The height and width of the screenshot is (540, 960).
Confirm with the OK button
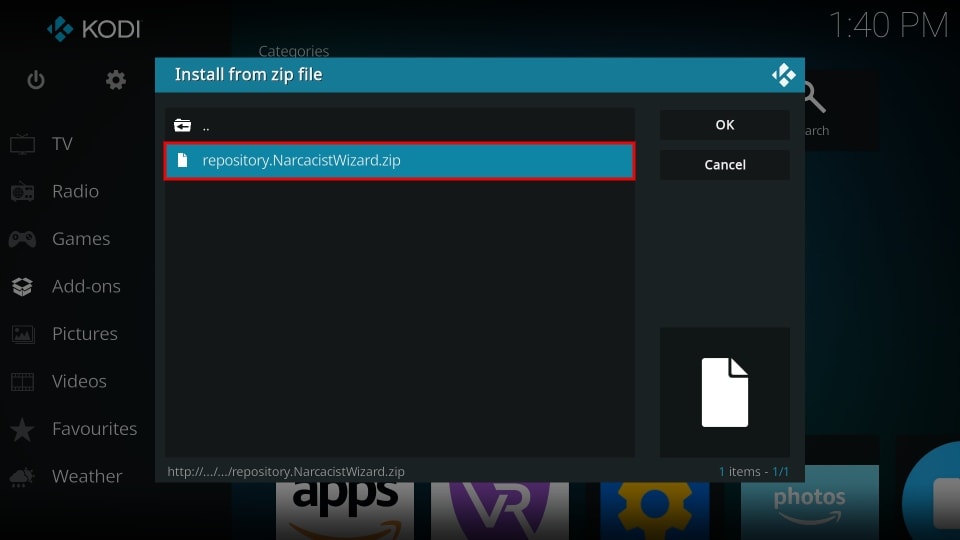[x=724, y=125]
